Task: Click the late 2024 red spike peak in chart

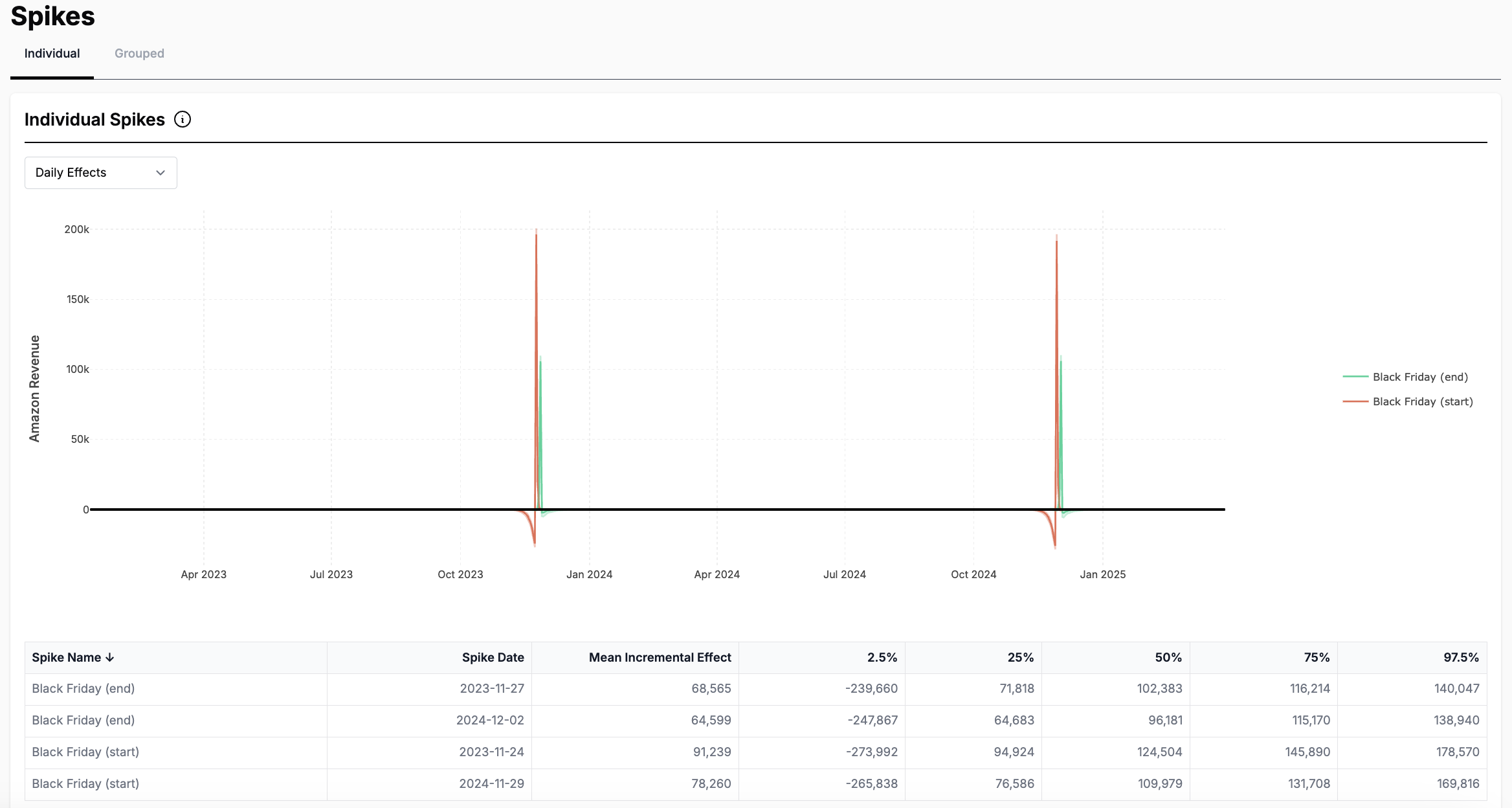Action: (x=1056, y=243)
